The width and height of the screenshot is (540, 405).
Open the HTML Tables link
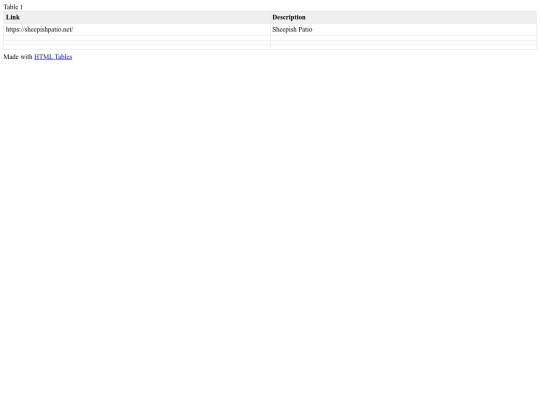pyautogui.click(x=53, y=57)
